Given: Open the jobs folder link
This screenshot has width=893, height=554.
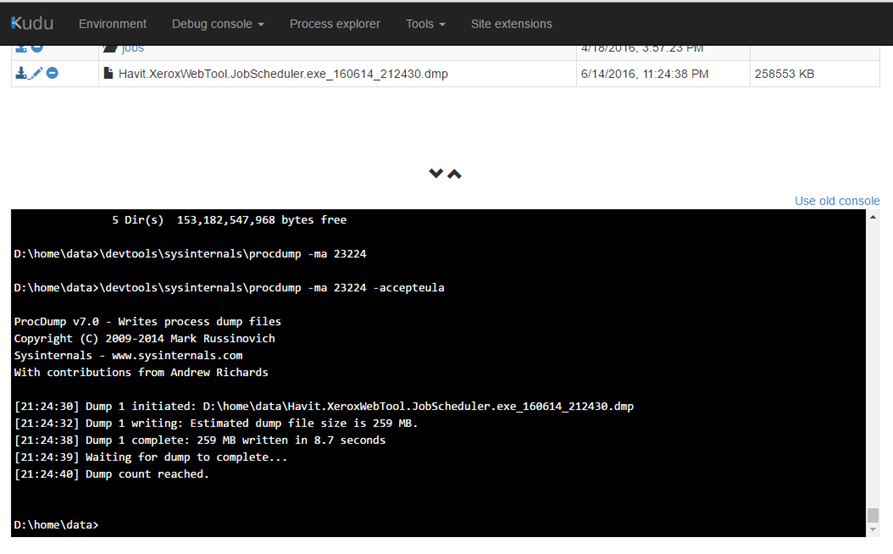Looking at the screenshot, I should tap(132, 47).
